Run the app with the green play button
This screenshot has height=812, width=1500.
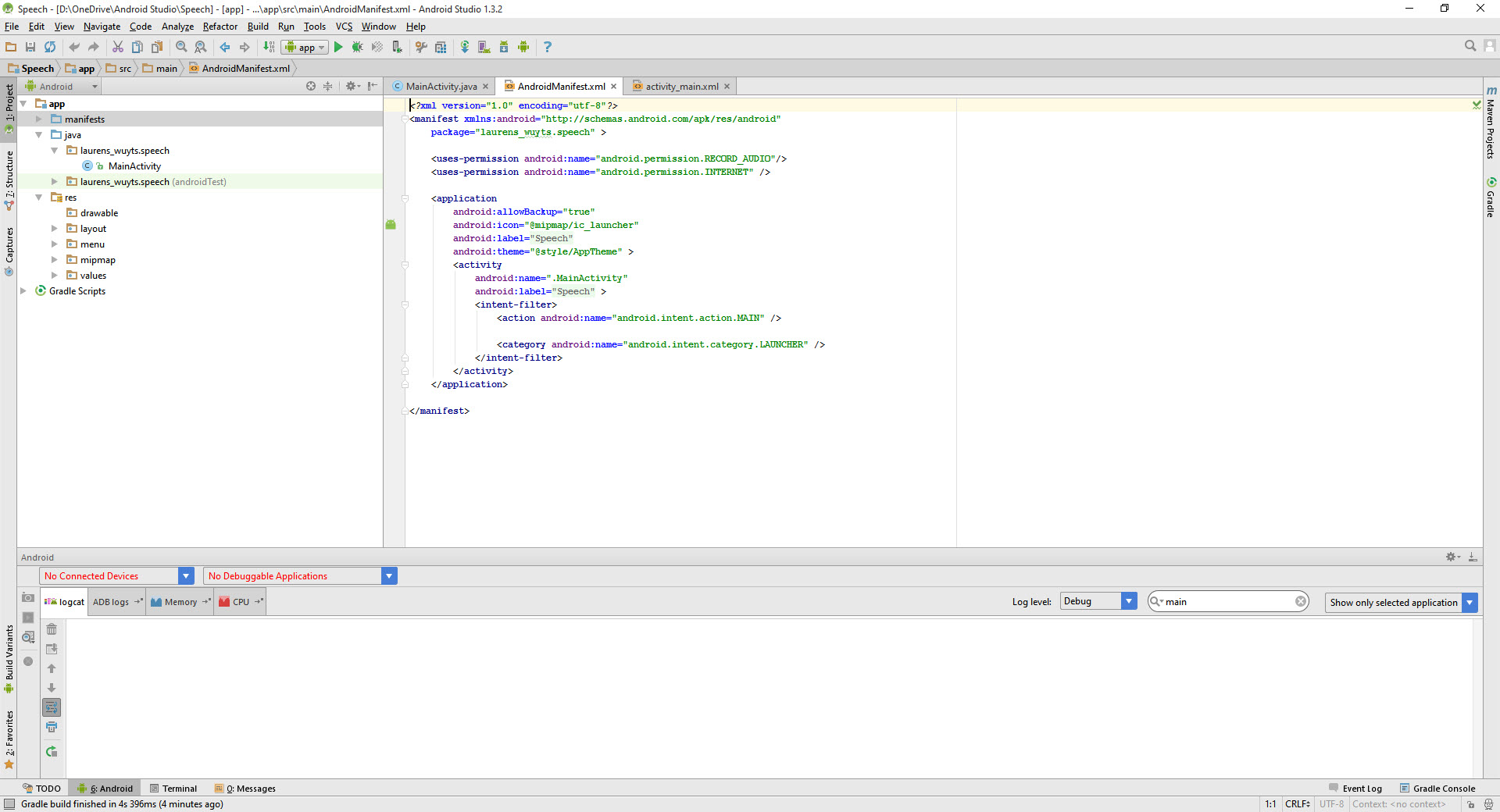coord(338,47)
